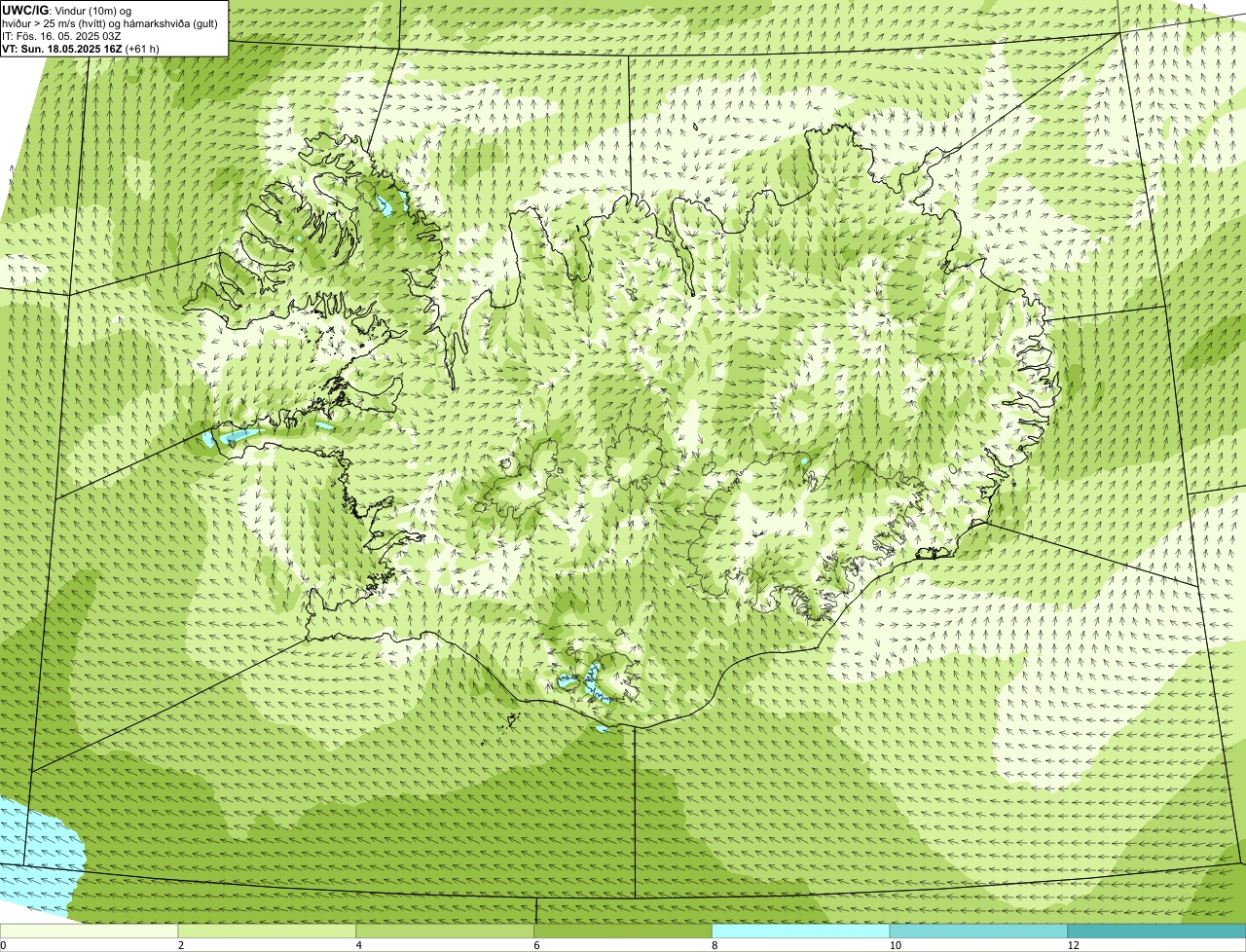Click the palest 0–2 m/s legend segment

[90, 931]
